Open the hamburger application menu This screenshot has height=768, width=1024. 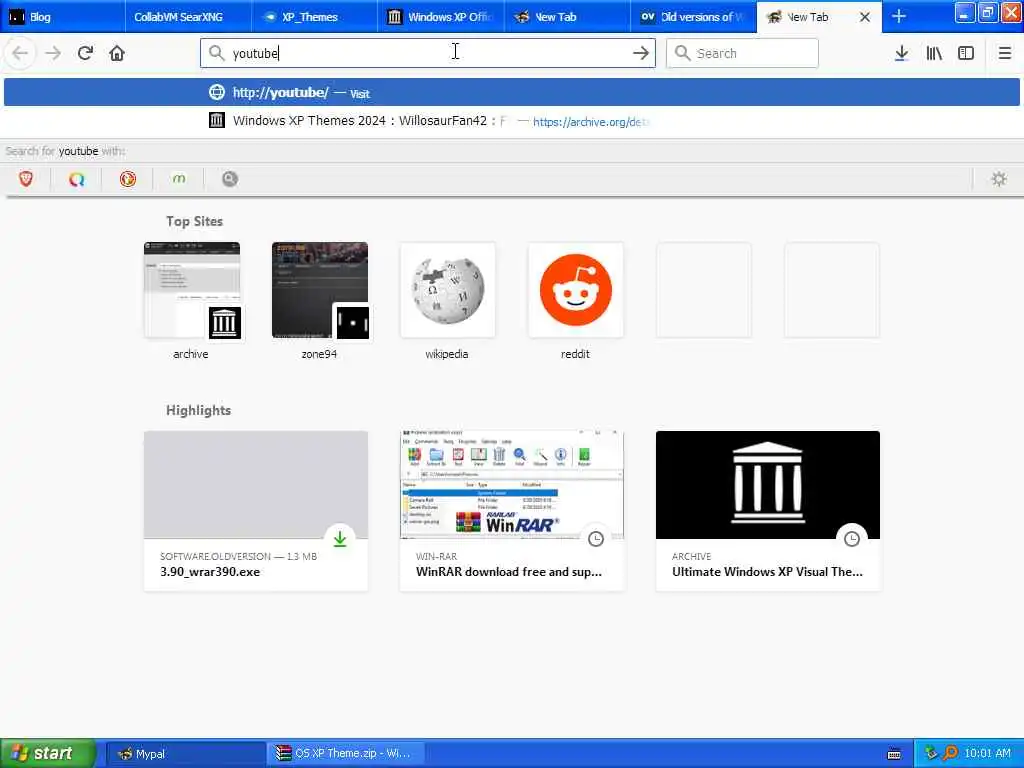(x=1004, y=53)
